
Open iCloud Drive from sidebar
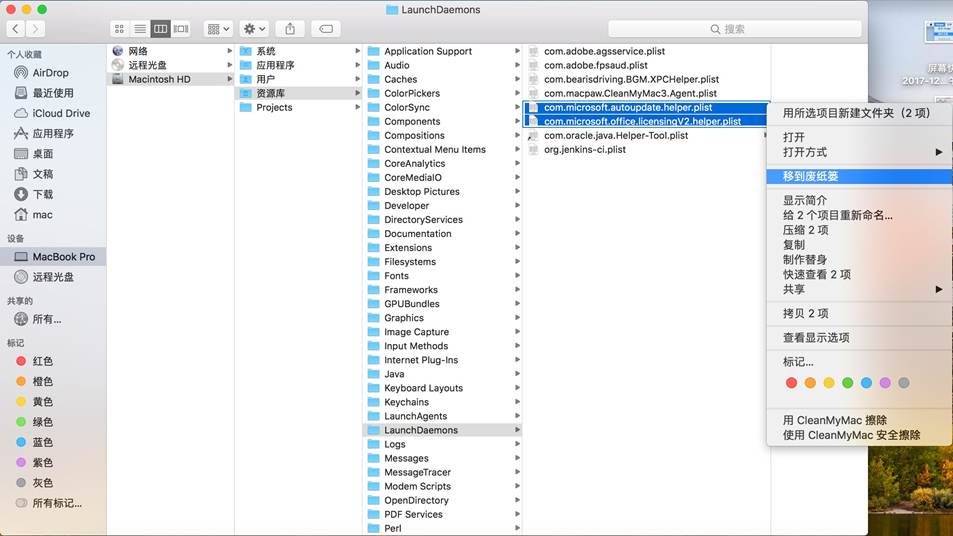click(x=60, y=113)
